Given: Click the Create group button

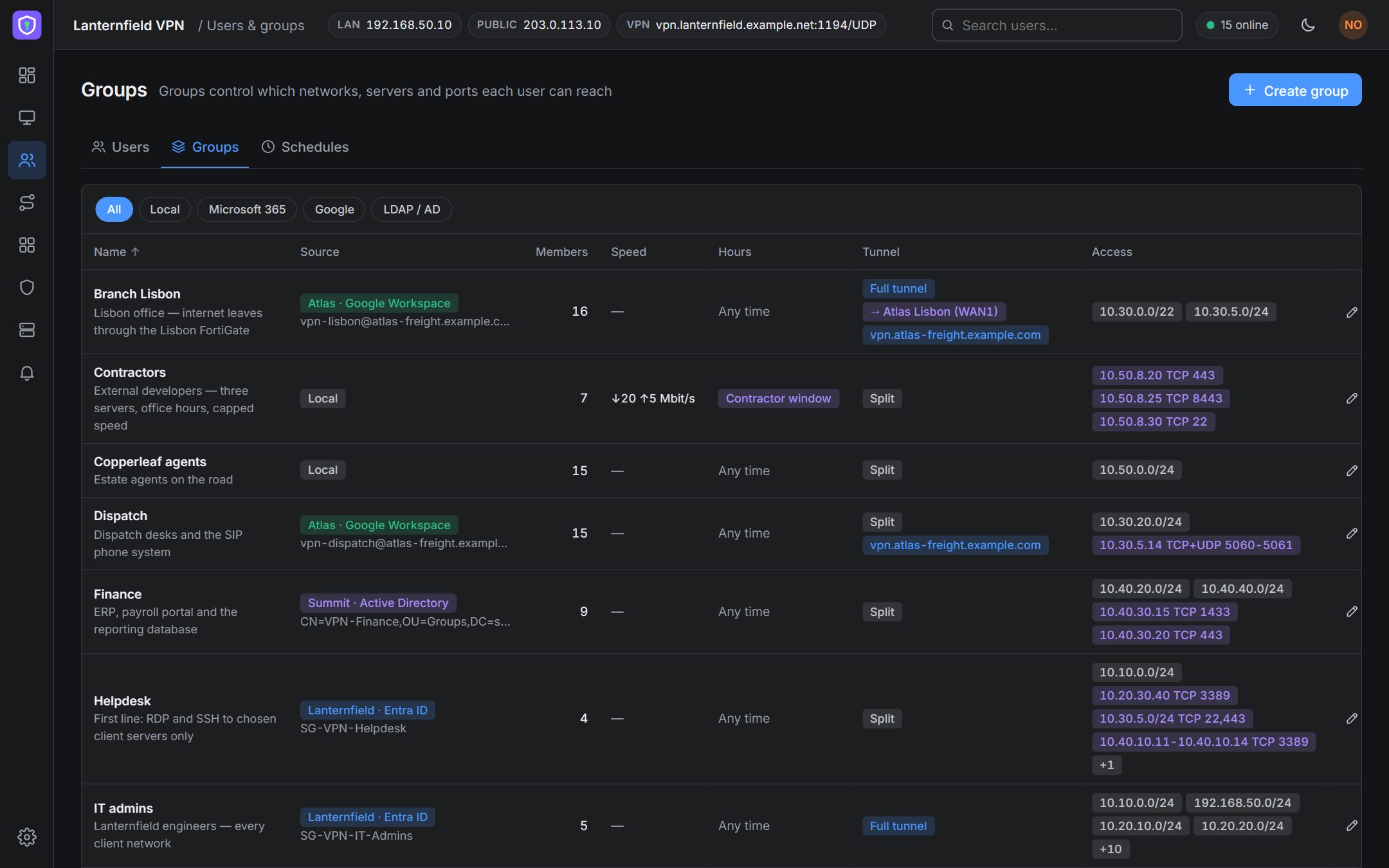Looking at the screenshot, I should pyautogui.click(x=1295, y=90).
